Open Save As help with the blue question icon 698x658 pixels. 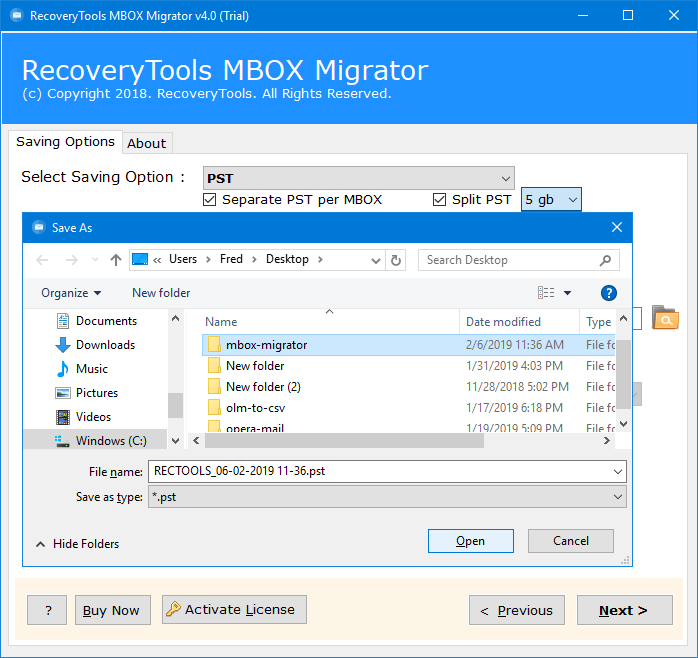click(609, 293)
